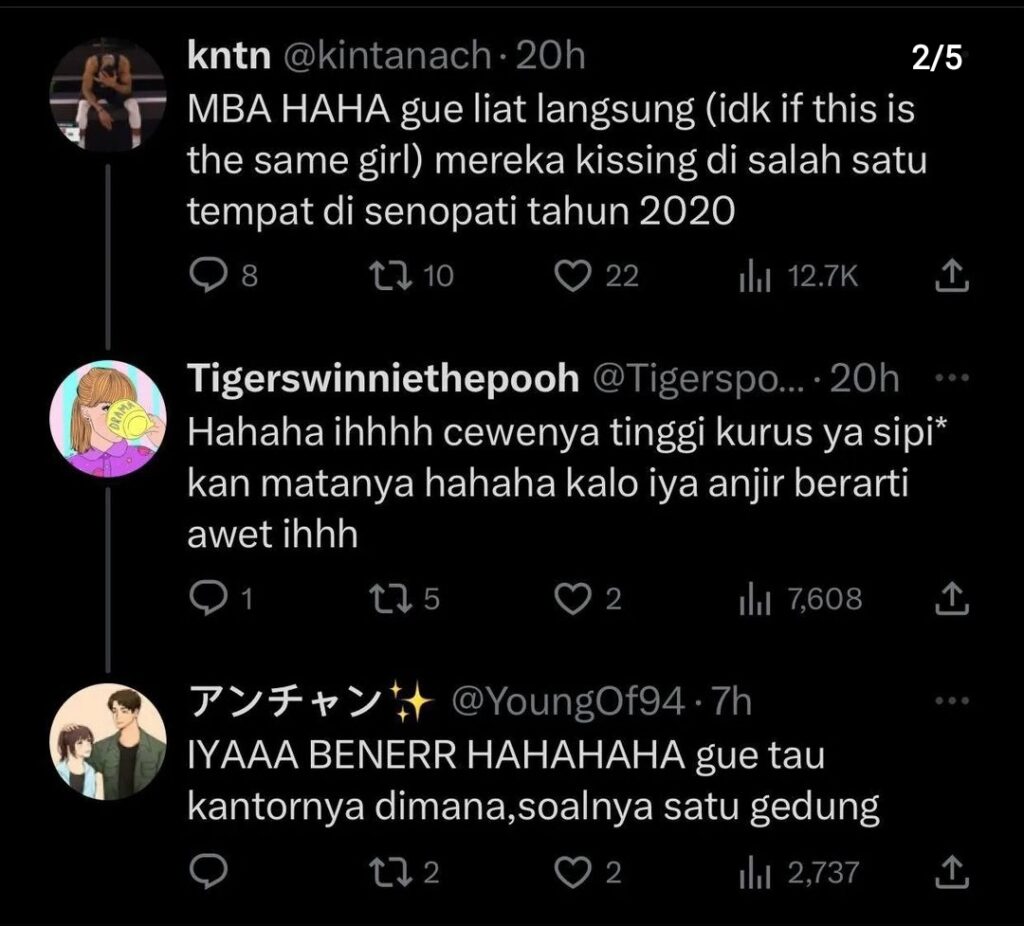The width and height of the screenshot is (1024, 926).
Task: Share the @YoungOf94 tweet
Action: (953, 872)
